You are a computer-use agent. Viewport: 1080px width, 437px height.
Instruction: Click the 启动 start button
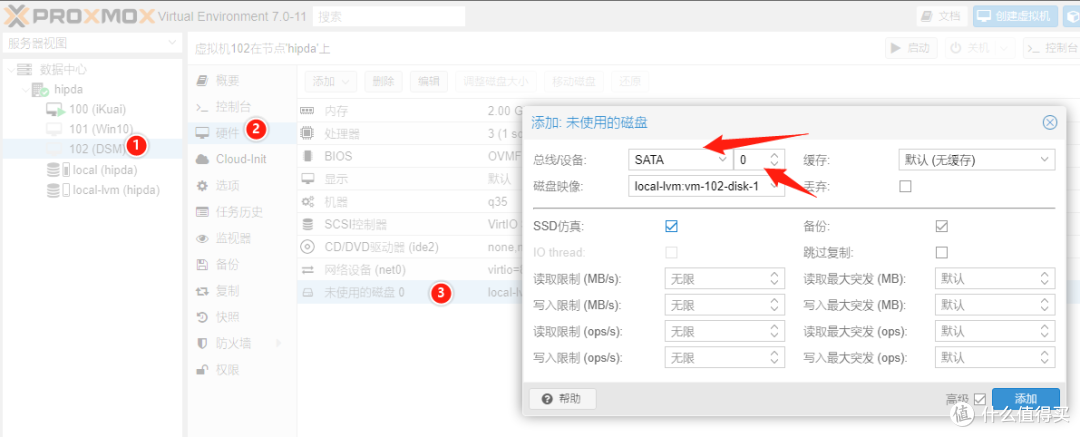(x=911, y=48)
